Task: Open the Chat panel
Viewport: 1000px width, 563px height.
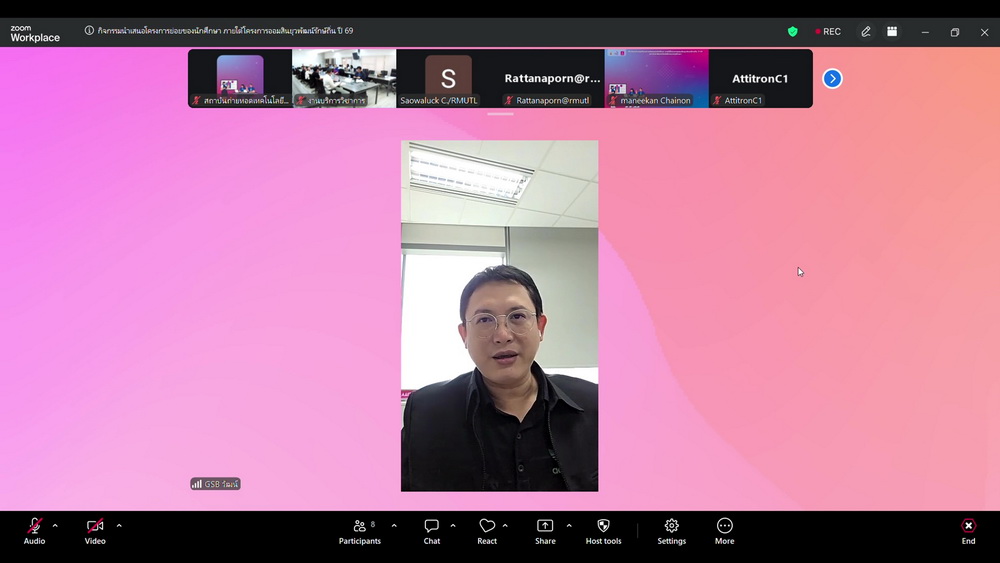Action: [431, 530]
